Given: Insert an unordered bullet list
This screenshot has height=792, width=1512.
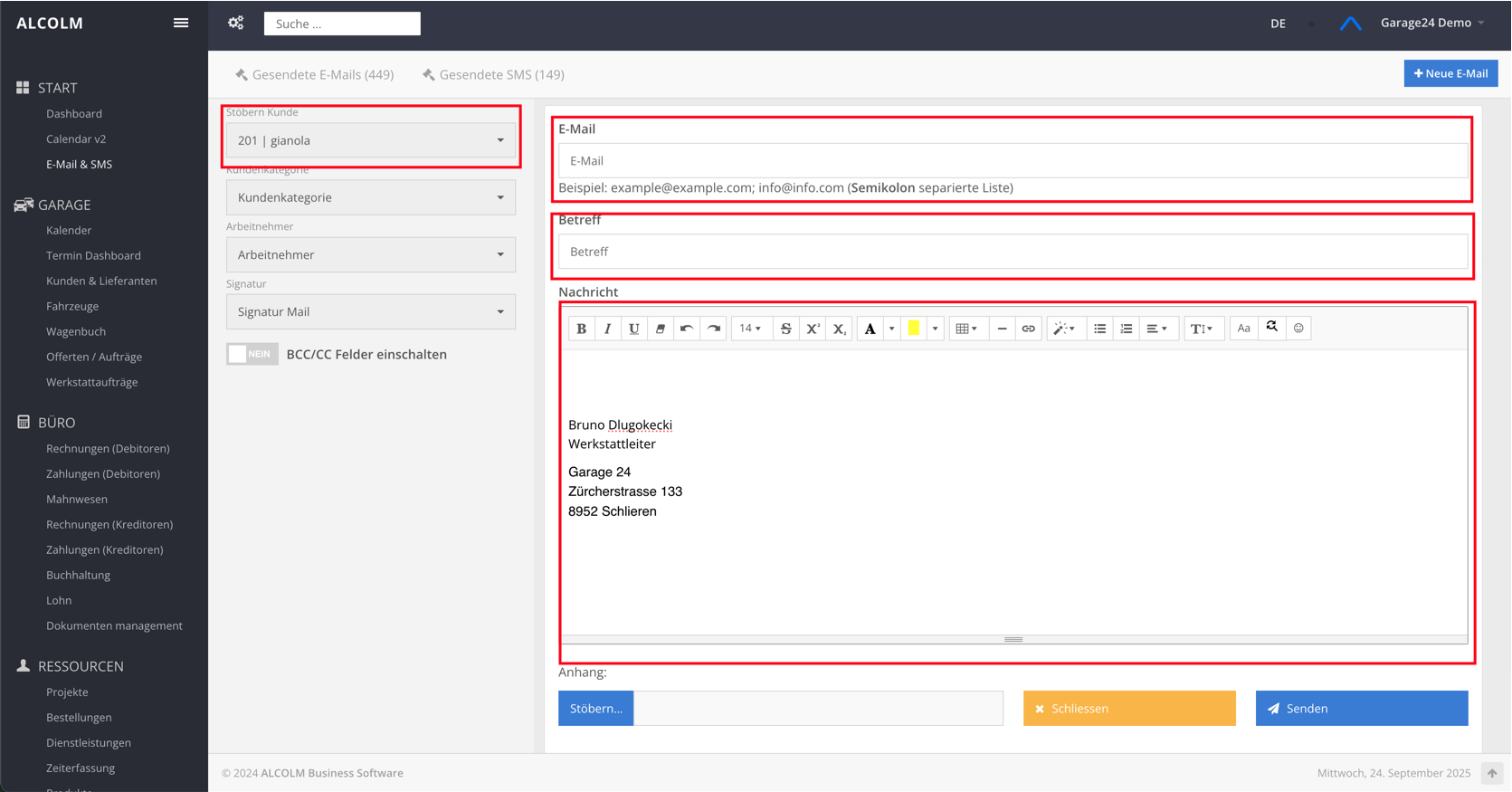Looking at the screenshot, I should click(x=1099, y=329).
